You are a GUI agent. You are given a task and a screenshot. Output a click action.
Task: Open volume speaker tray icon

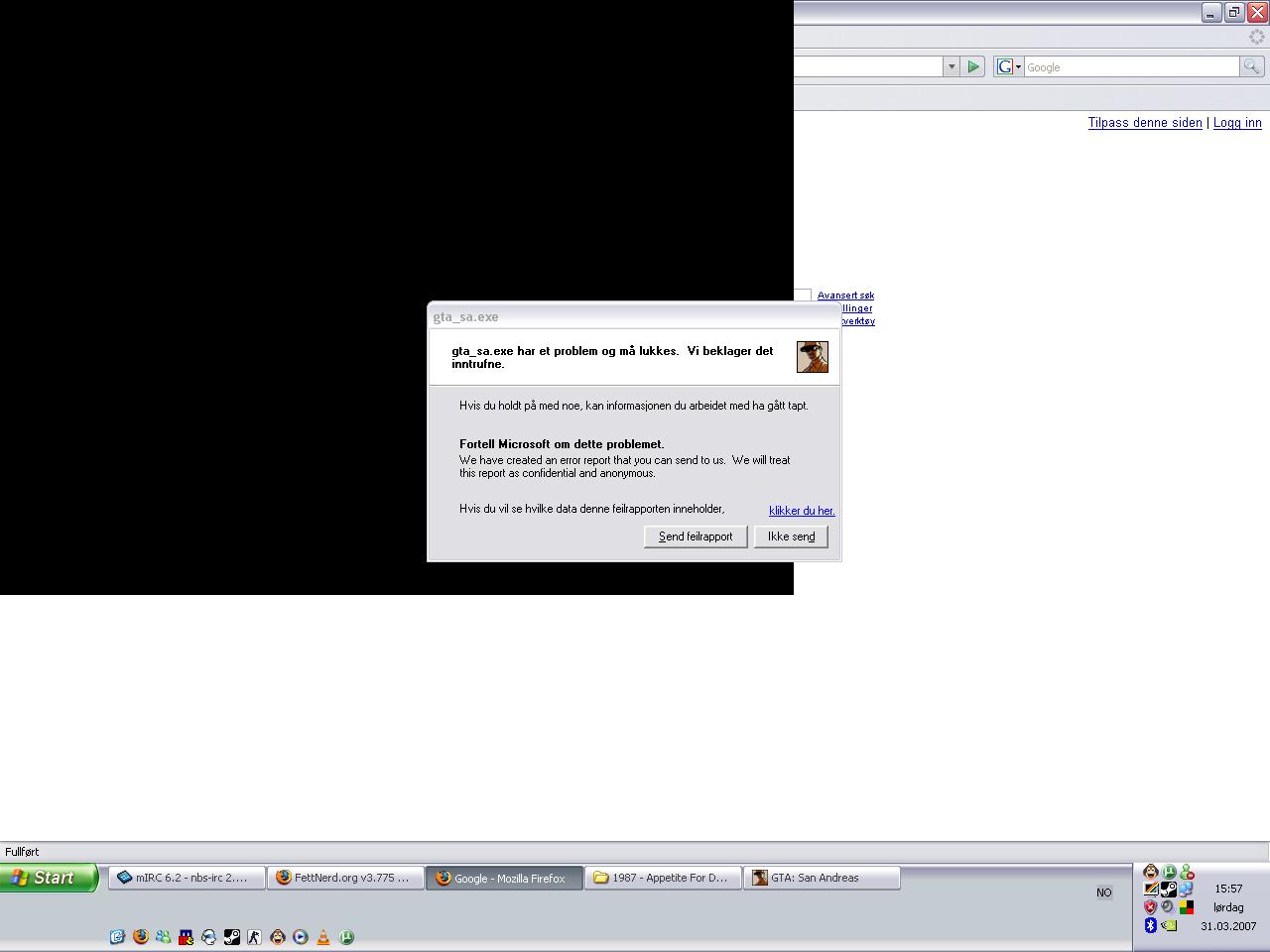pyautogui.click(x=1168, y=906)
